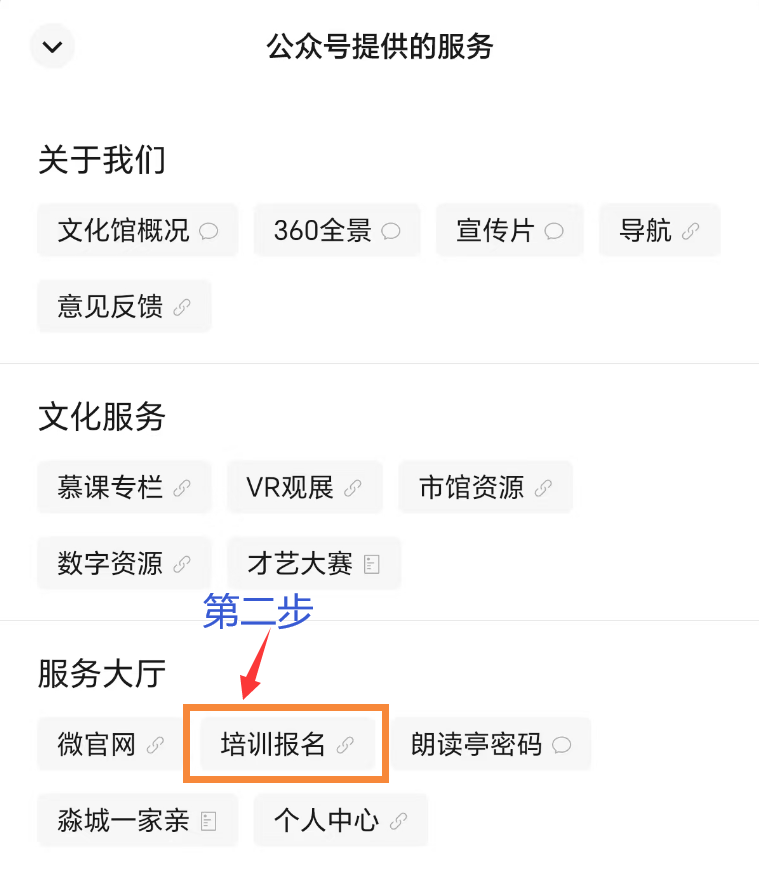Select the 淼城一家亲 service
Viewport: 759px width, 870px height.
(x=125, y=820)
